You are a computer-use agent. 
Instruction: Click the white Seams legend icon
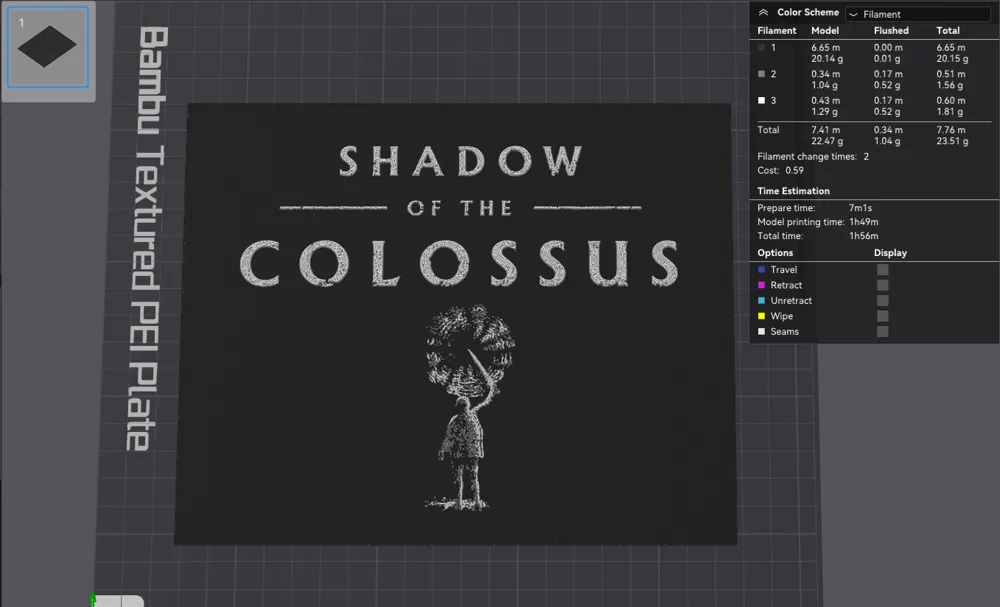761,332
